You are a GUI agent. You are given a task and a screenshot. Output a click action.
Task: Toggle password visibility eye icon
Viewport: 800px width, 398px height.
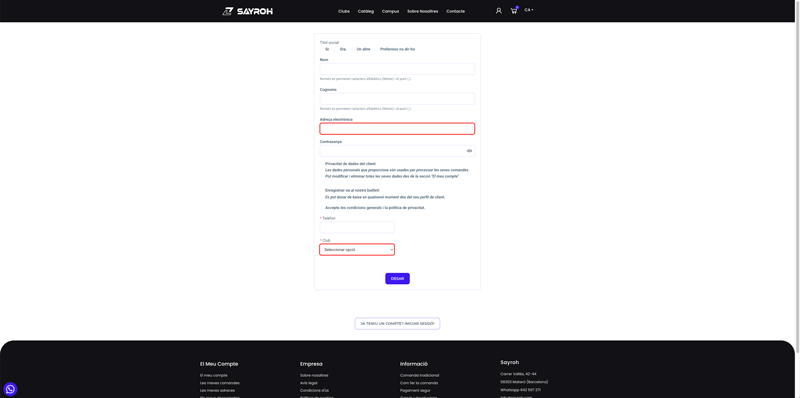pos(469,151)
